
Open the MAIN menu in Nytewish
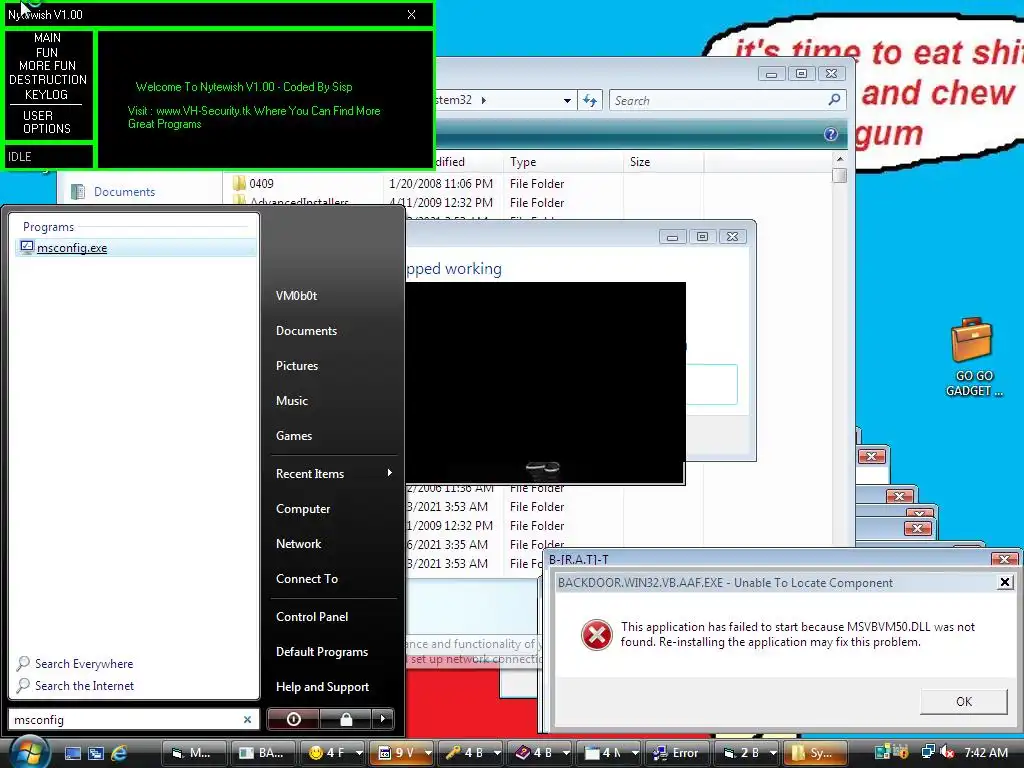[47, 38]
